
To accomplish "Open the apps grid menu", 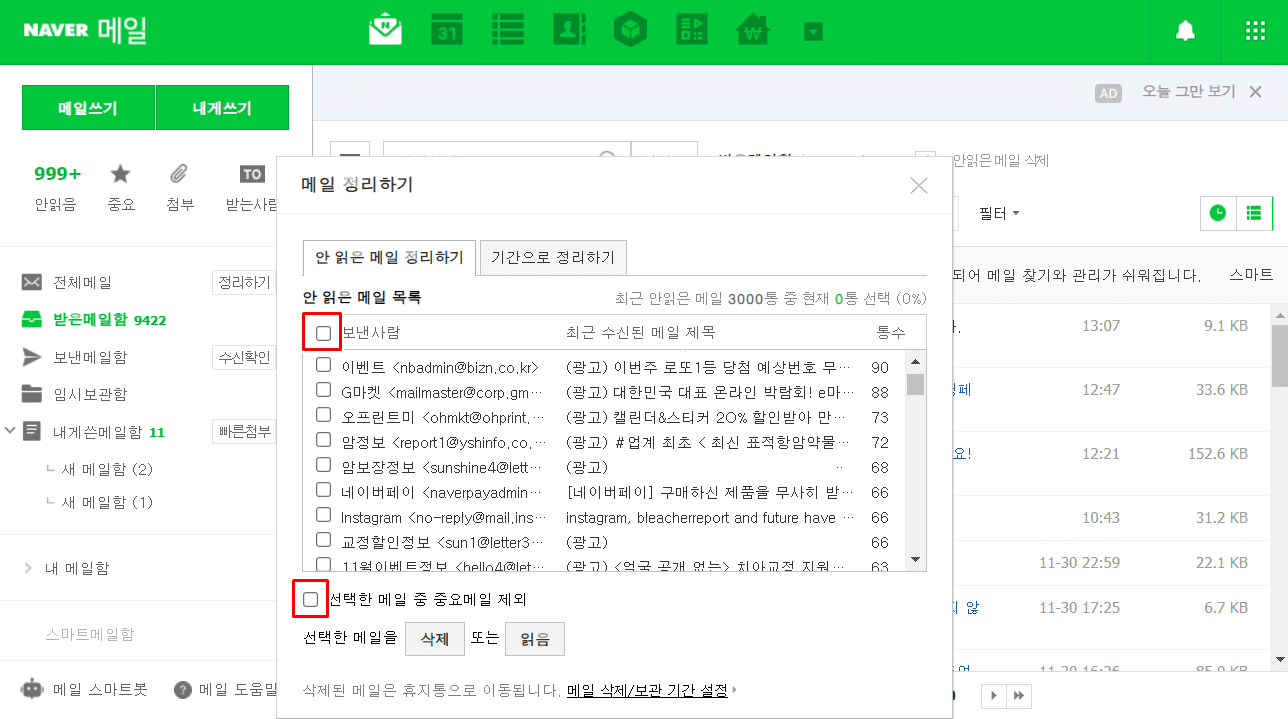I will click(1255, 31).
